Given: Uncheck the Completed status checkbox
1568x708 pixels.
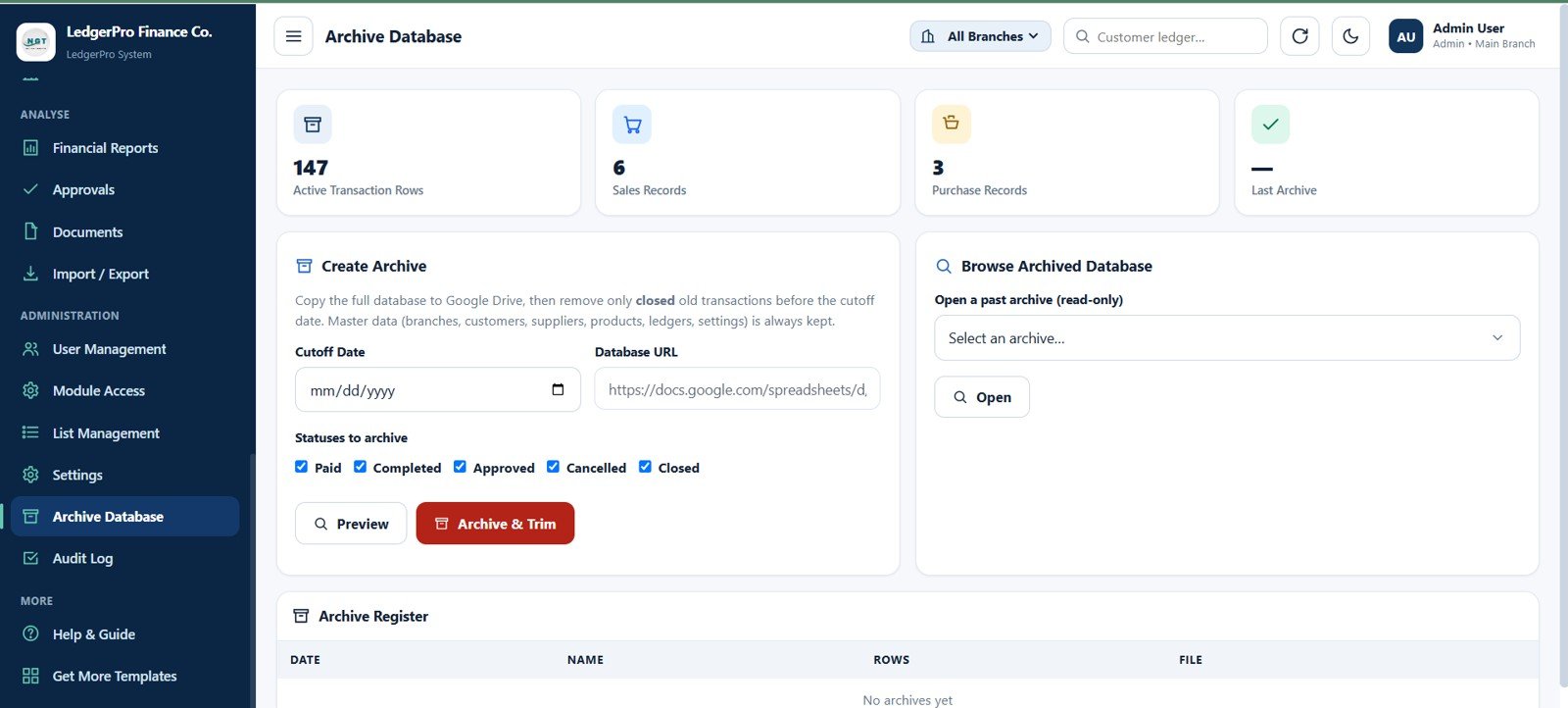Looking at the screenshot, I should point(361,467).
